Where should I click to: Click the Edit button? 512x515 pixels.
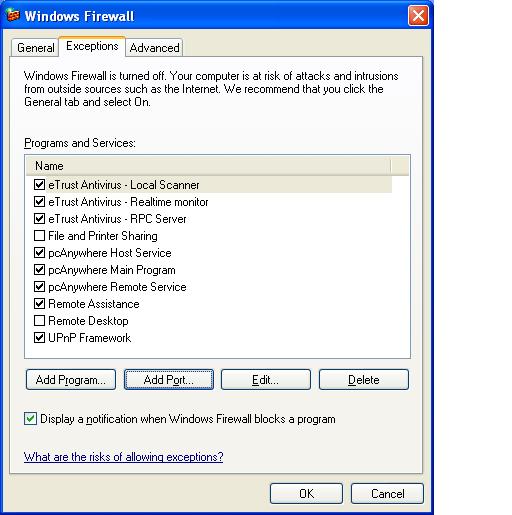[266, 379]
